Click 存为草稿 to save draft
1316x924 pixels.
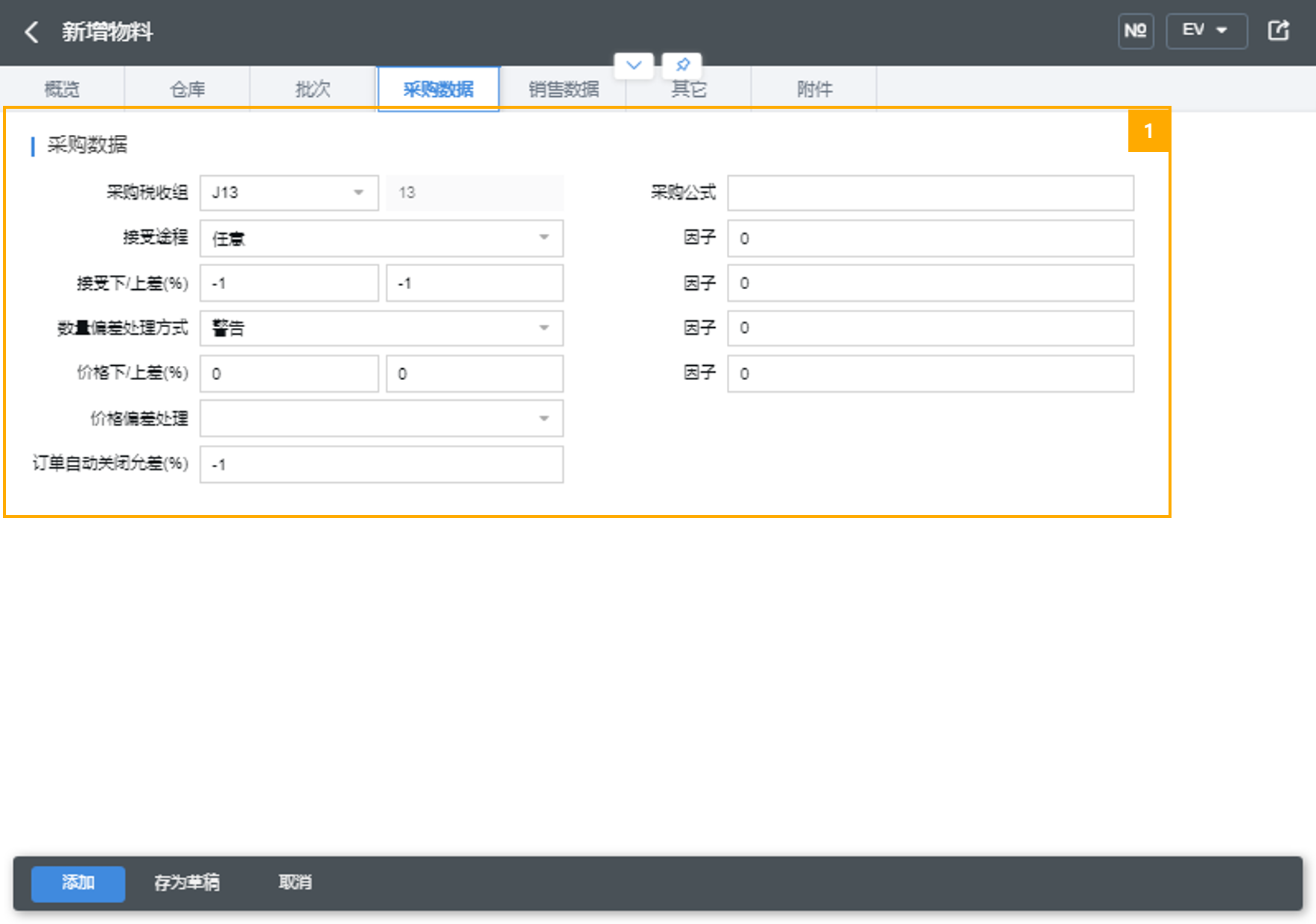click(x=187, y=883)
